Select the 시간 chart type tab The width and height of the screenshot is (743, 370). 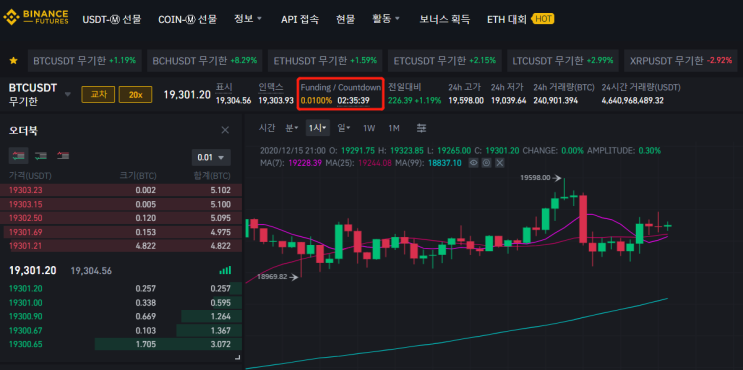(267, 128)
